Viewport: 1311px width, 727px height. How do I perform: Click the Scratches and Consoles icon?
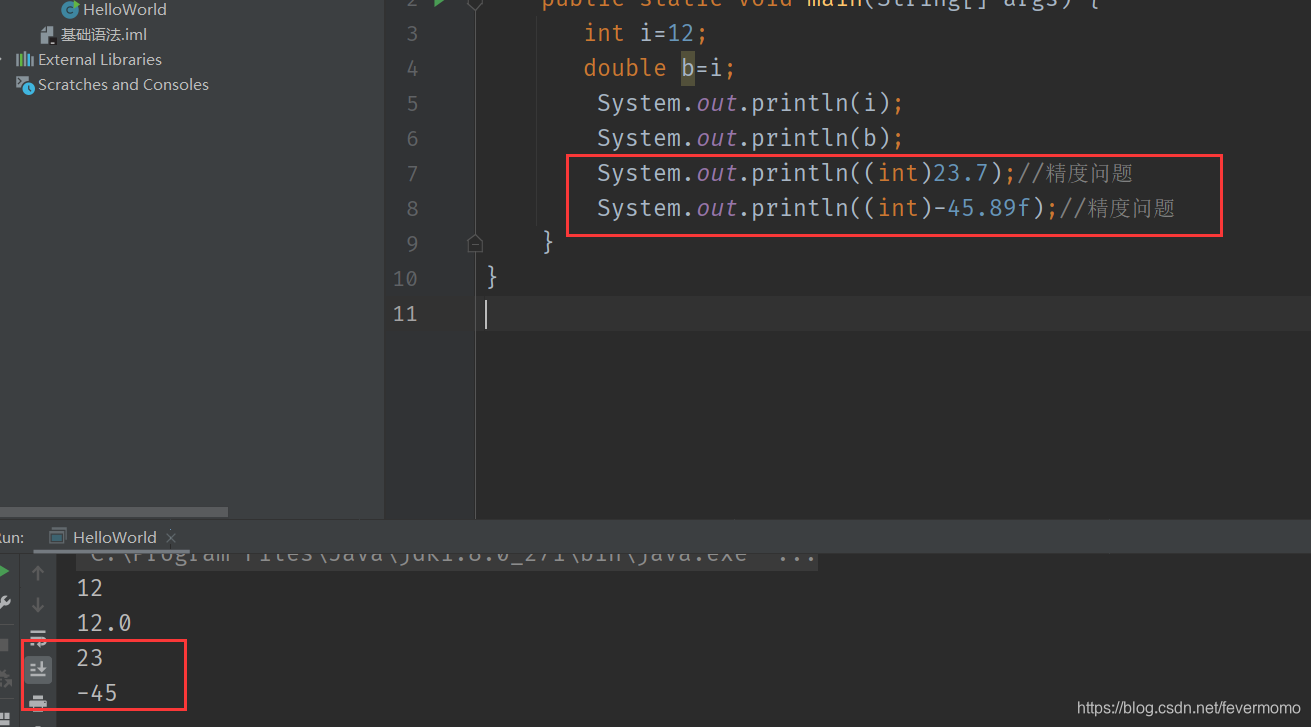(x=25, y=85)
